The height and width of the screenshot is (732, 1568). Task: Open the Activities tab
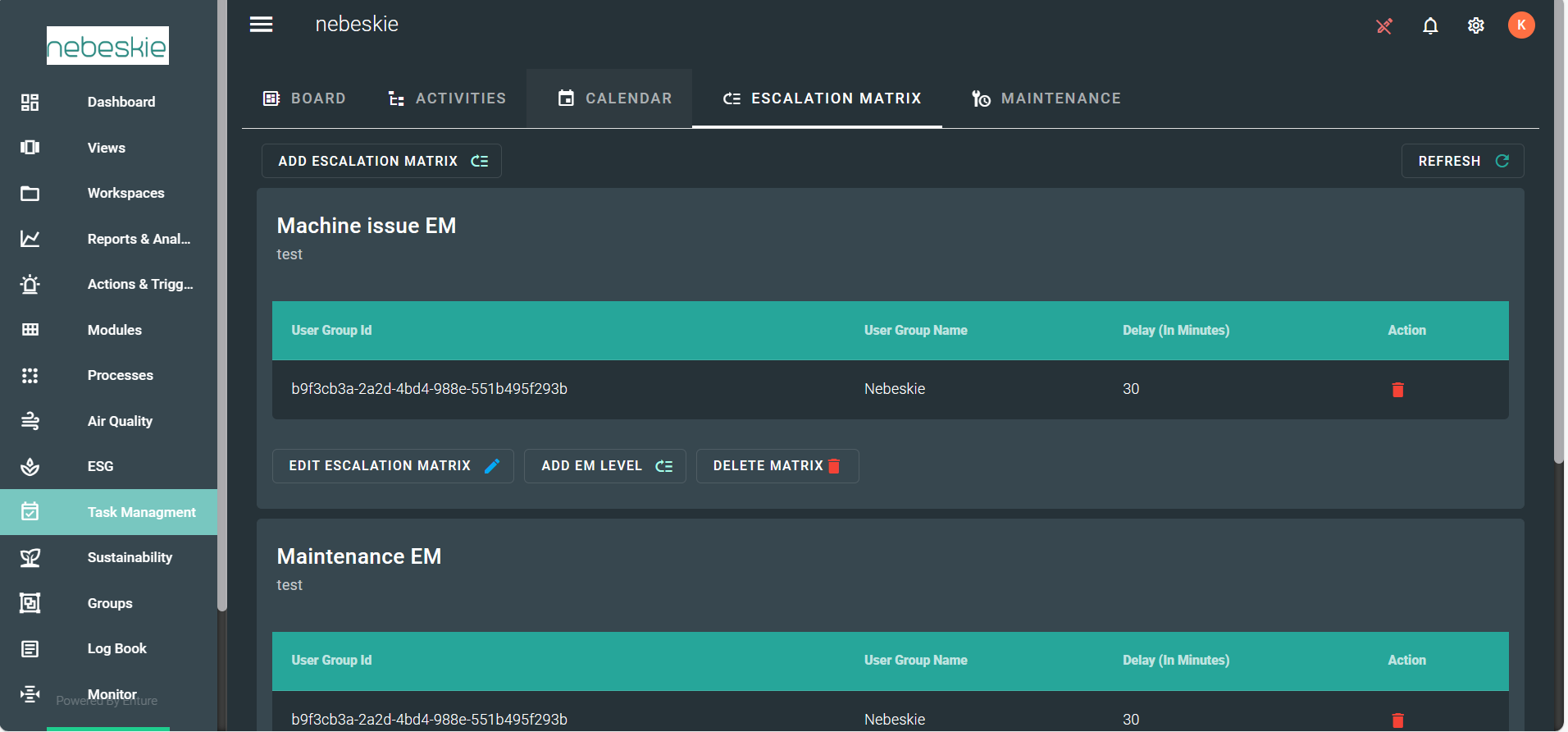[447, 98]
